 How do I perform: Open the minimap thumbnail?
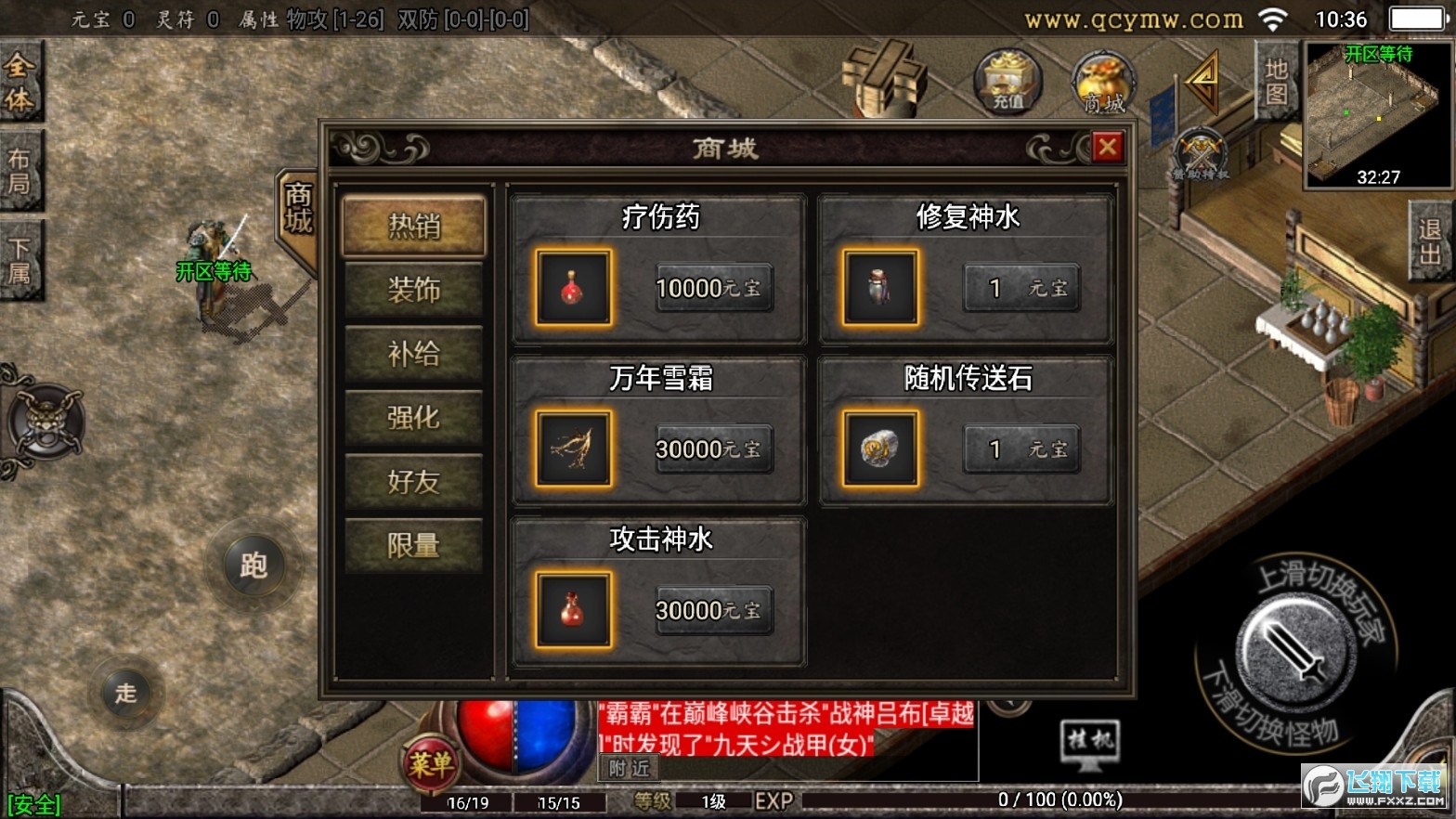(1378, 114)
